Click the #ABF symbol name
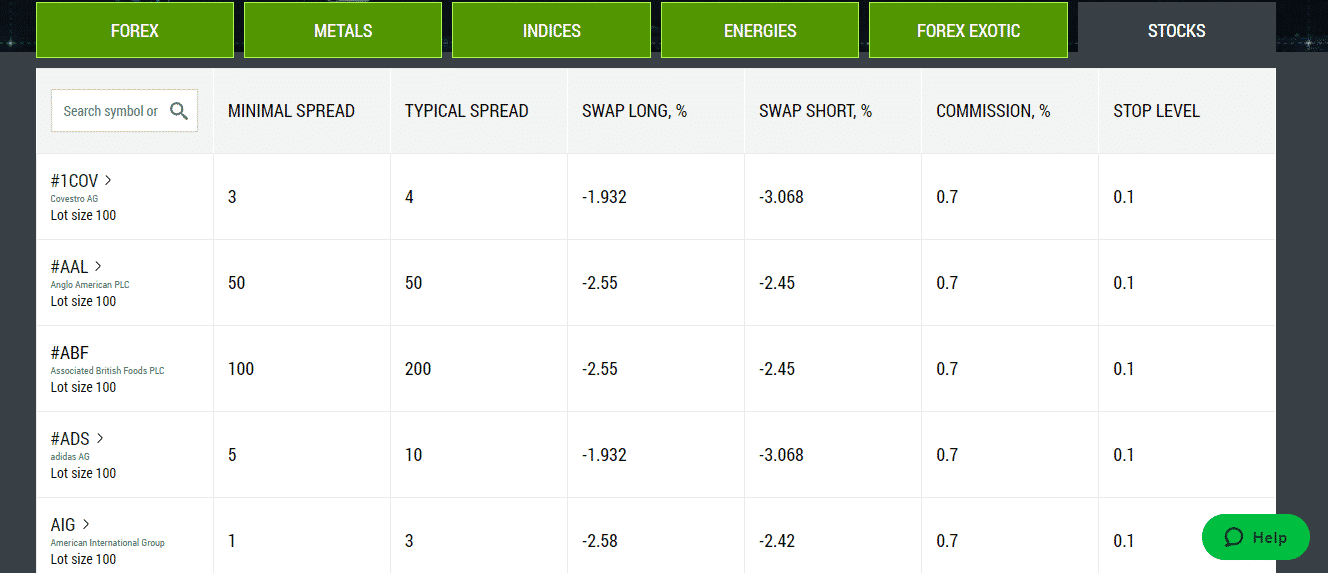Image resolution: width=1328 pixels, height=573 pixels. (70, 353)
